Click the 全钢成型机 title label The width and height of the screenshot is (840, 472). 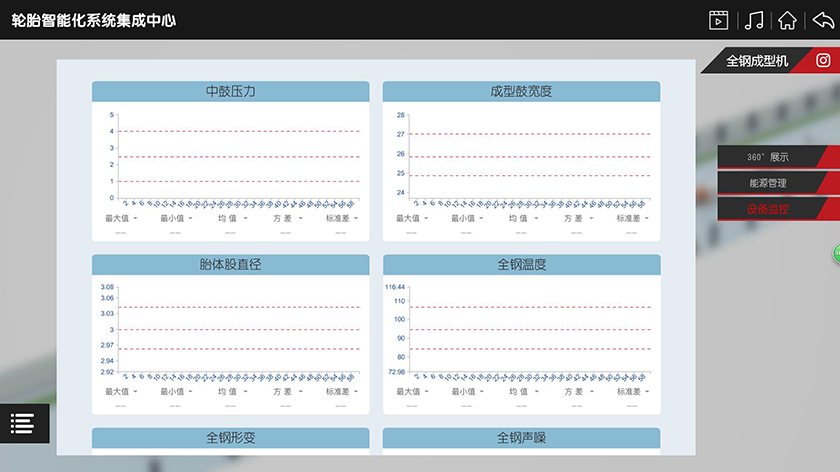coord(756,61)
